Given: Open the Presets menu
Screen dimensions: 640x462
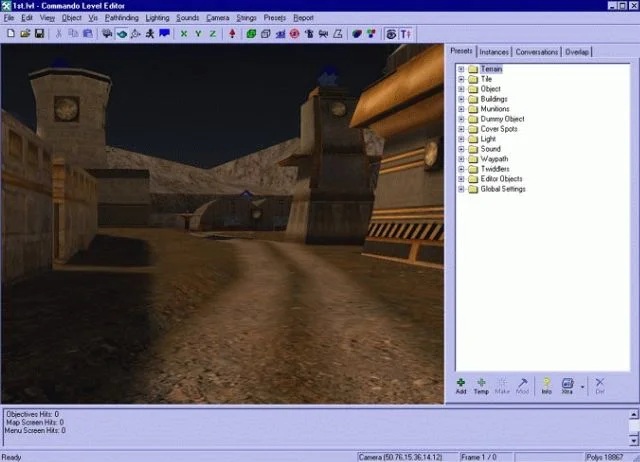Looking at the screenshot, I should pos(275,18).
